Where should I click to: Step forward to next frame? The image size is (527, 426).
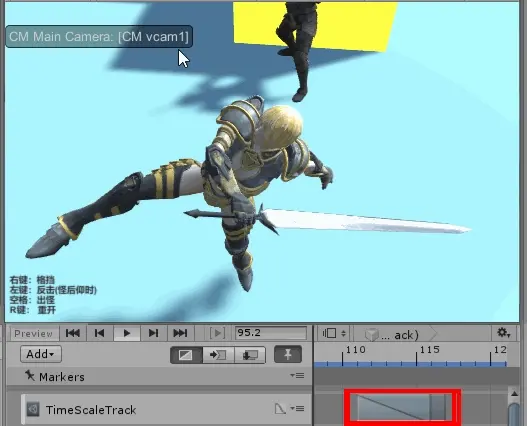coord(153,333)
